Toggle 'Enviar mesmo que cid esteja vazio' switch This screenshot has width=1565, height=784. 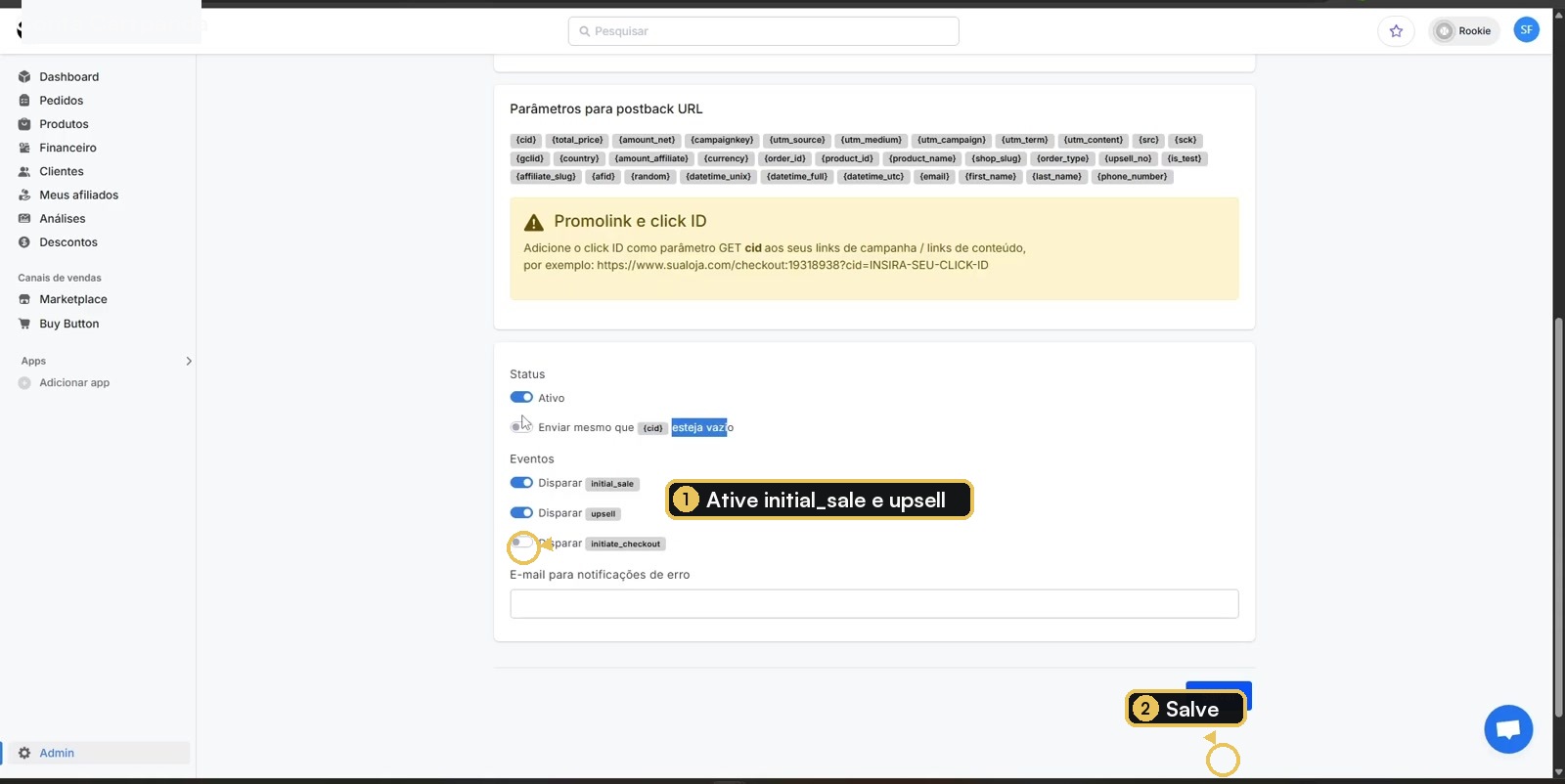point(521,426)
